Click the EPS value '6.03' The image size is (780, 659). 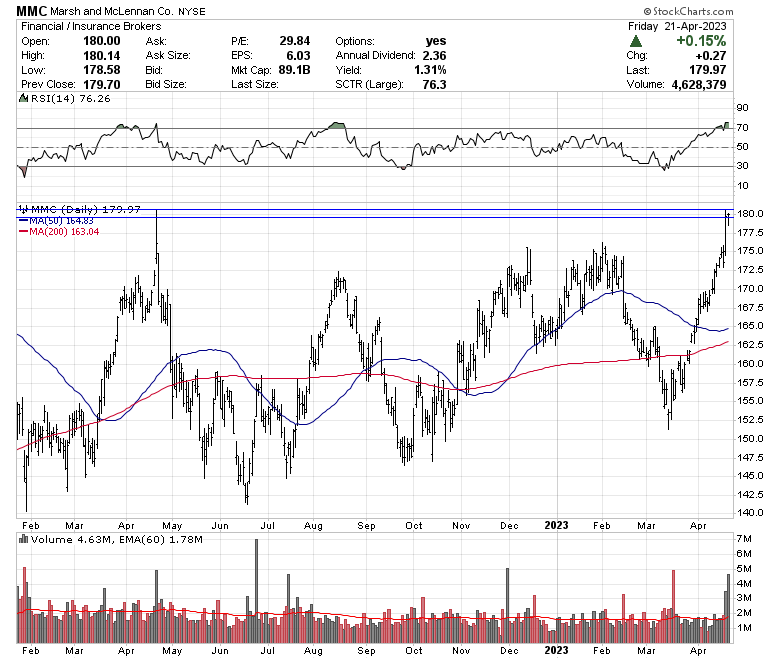pos(298,55)
